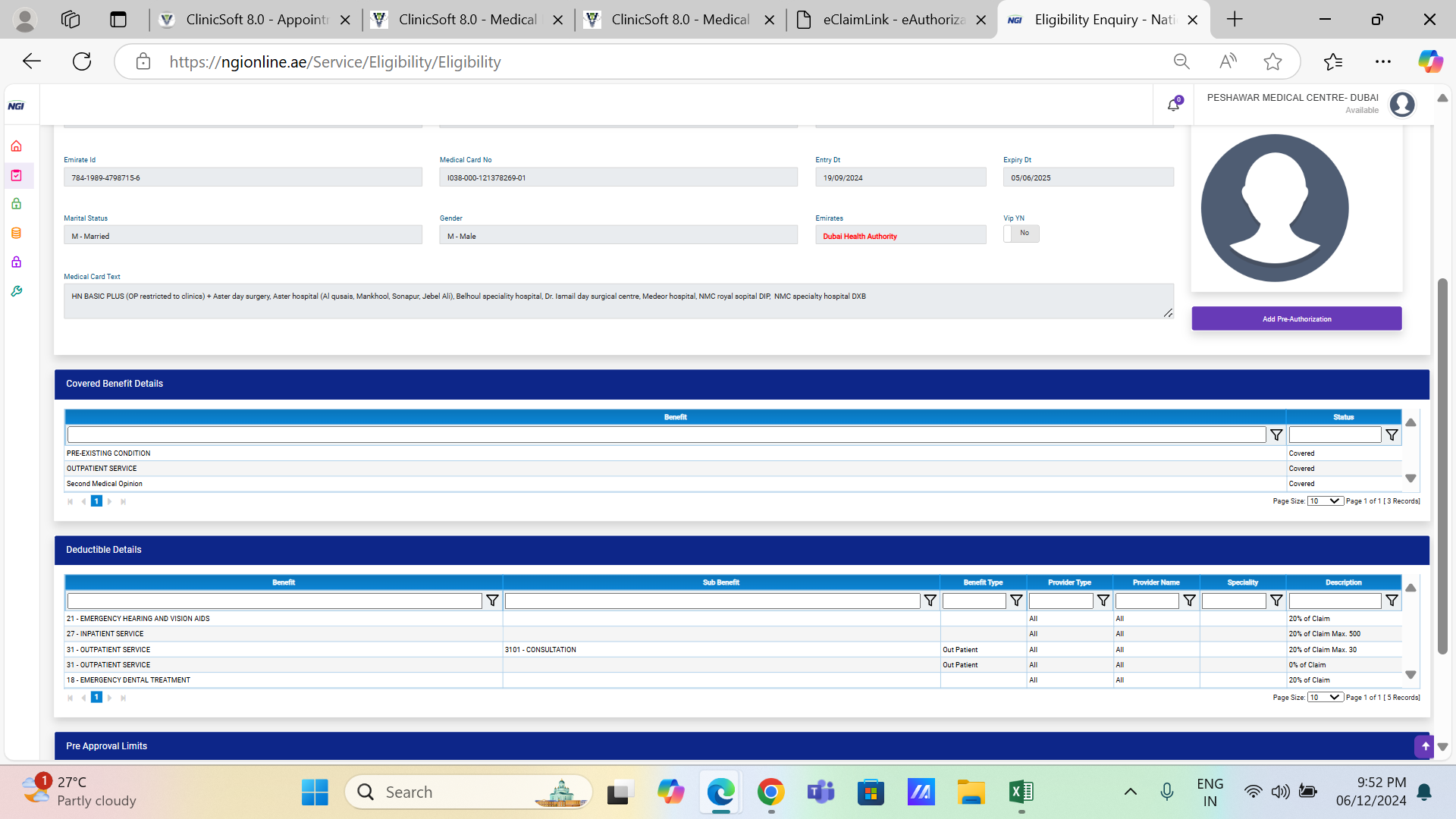This screenshot has height=819, width=1456.
Task: Click the Benefit filter field in Deductible Details
Action: [x=275, y=601]
